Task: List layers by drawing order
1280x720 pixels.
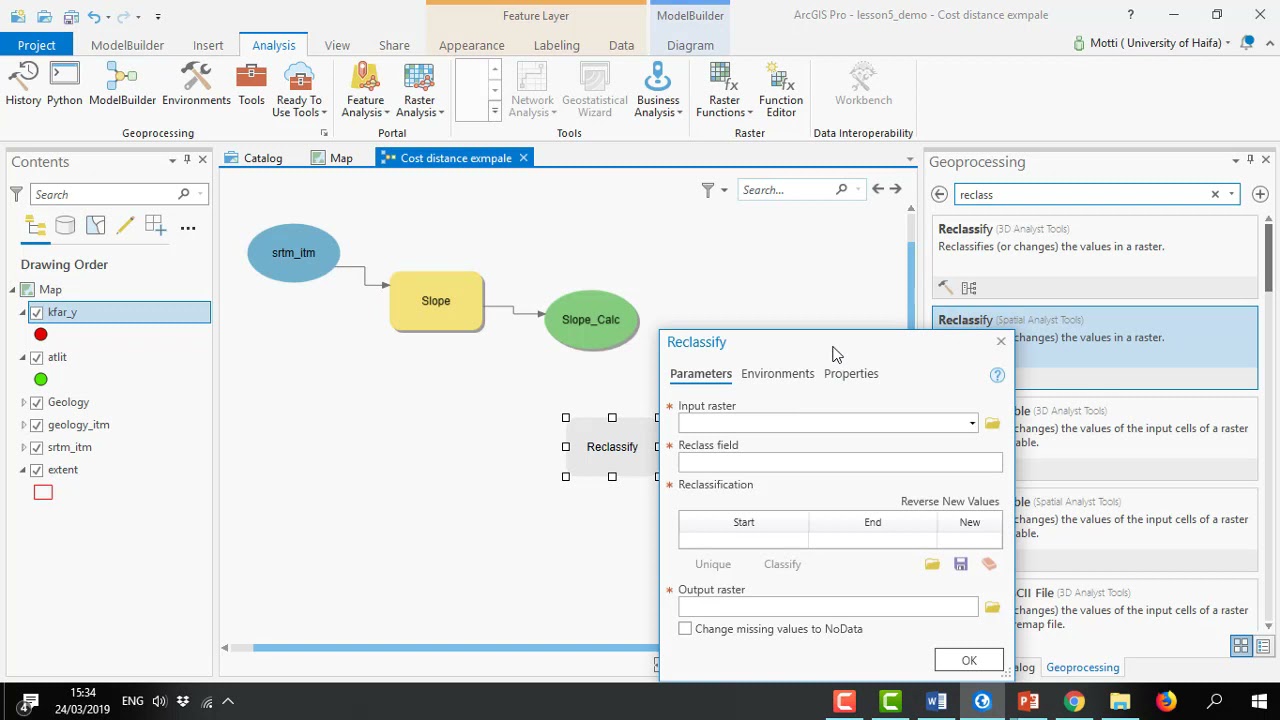Action: (35, 227)
